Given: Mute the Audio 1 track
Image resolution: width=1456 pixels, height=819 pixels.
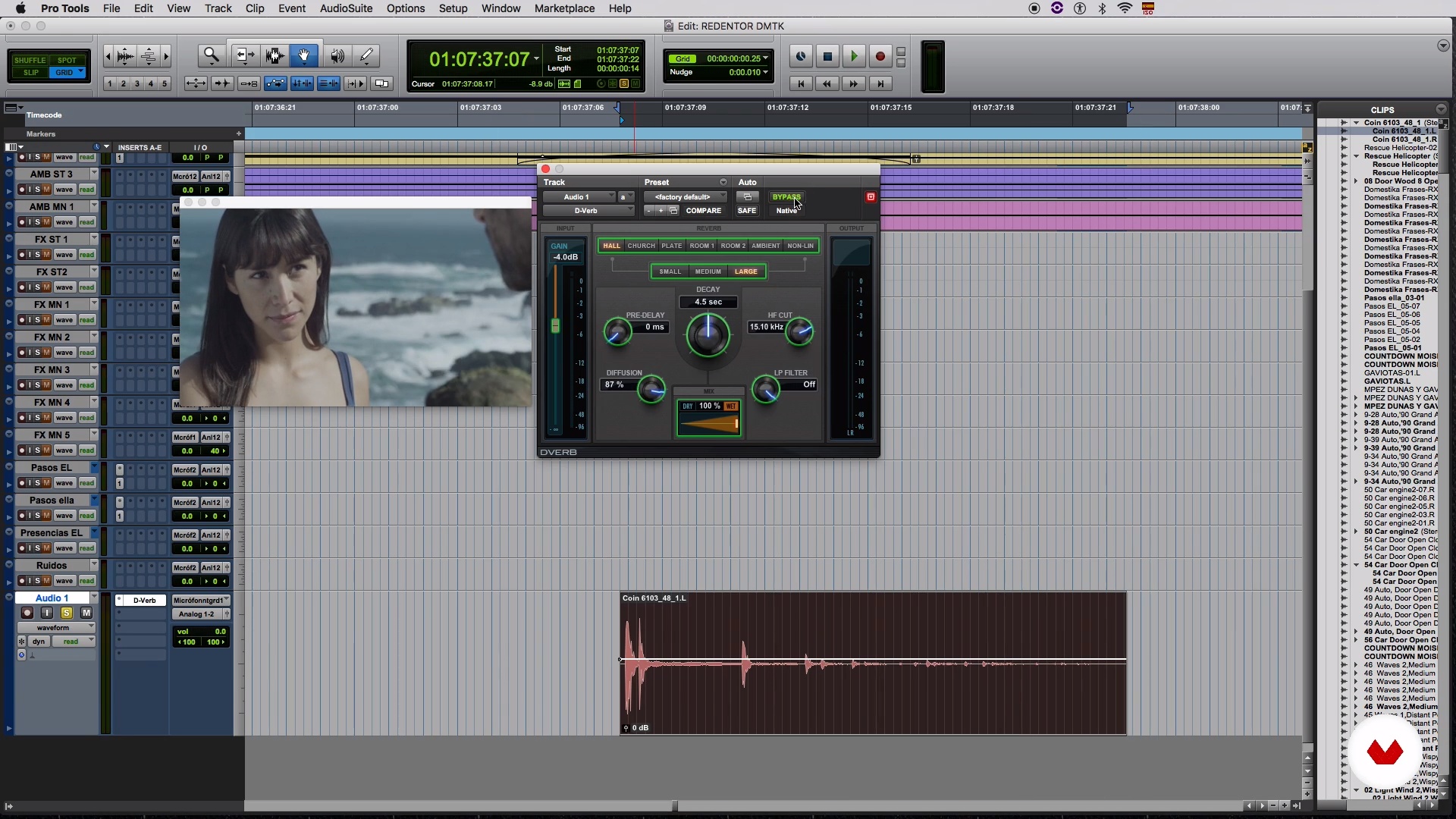Looking at the screenshot, I should point(86,613).
